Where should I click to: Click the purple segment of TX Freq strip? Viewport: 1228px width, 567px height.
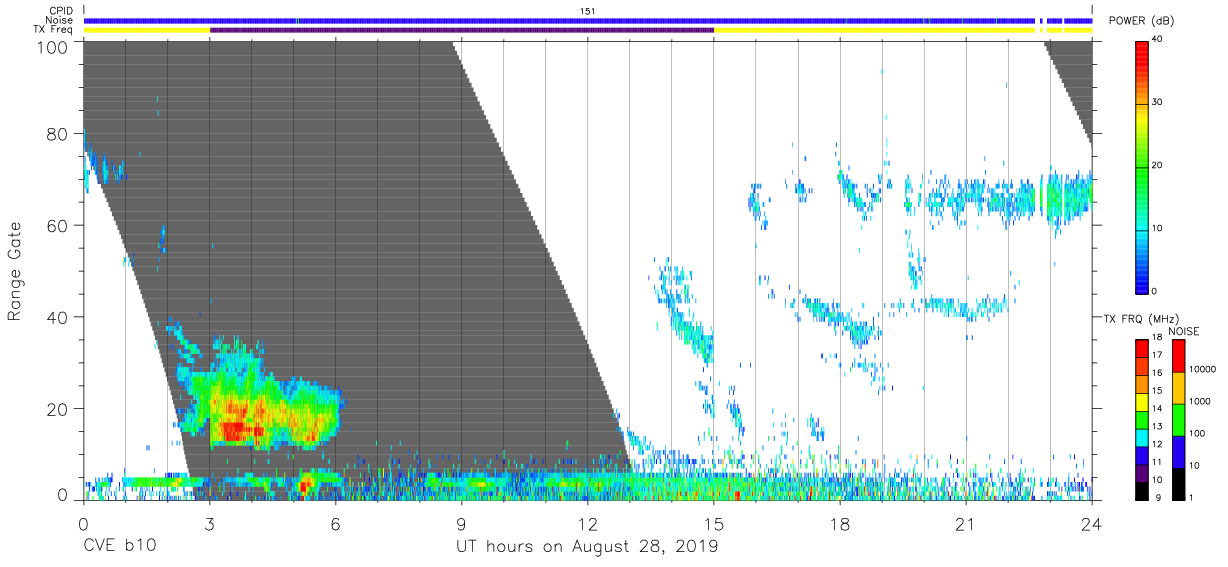[x=462, y=30]
